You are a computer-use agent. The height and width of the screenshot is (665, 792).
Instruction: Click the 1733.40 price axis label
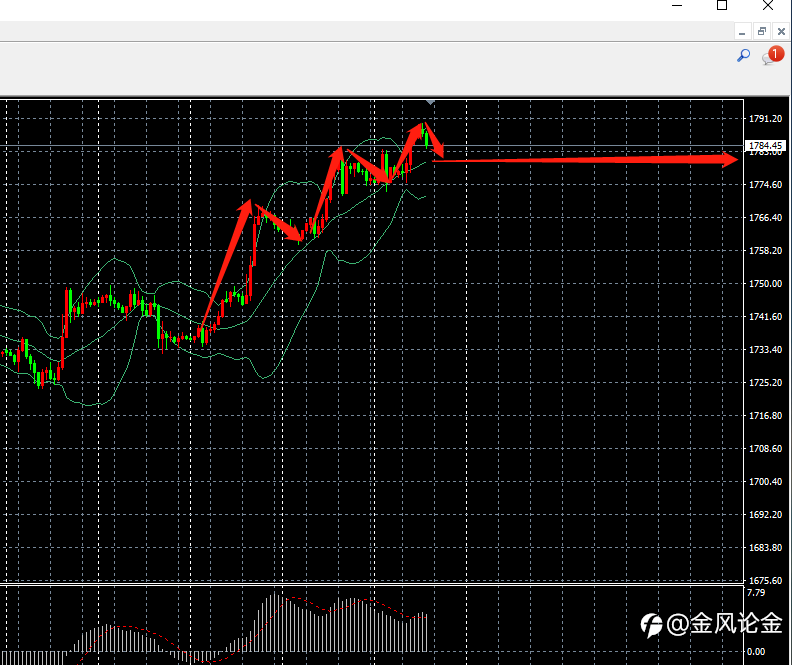pyautogui.click(x=765, y=349)
